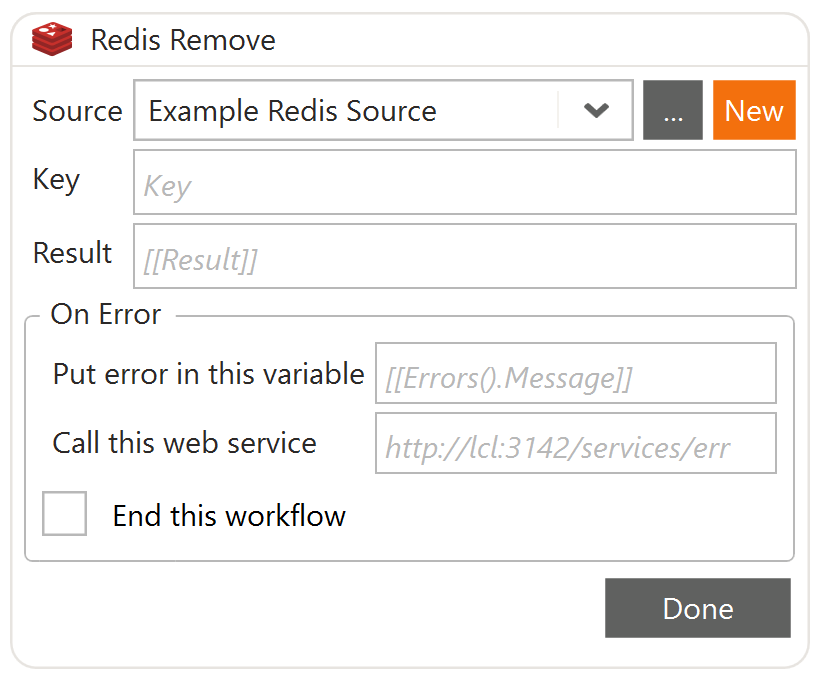The height and width of the screenshot is (690, 822).
Task: Click the Source label
Action: tap(77, 111)
